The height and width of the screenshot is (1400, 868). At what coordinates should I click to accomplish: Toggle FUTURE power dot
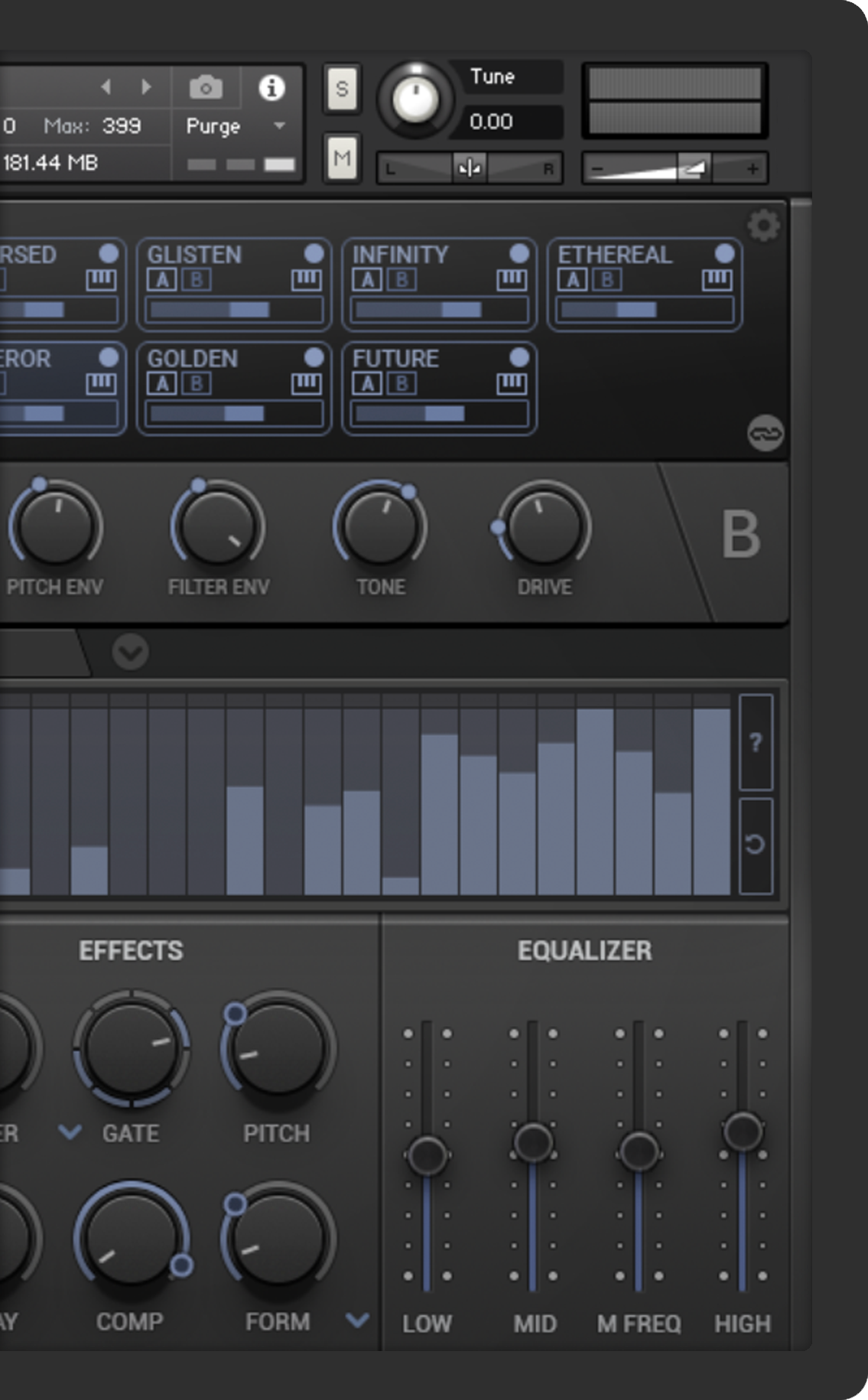click(x=519, y=357)
